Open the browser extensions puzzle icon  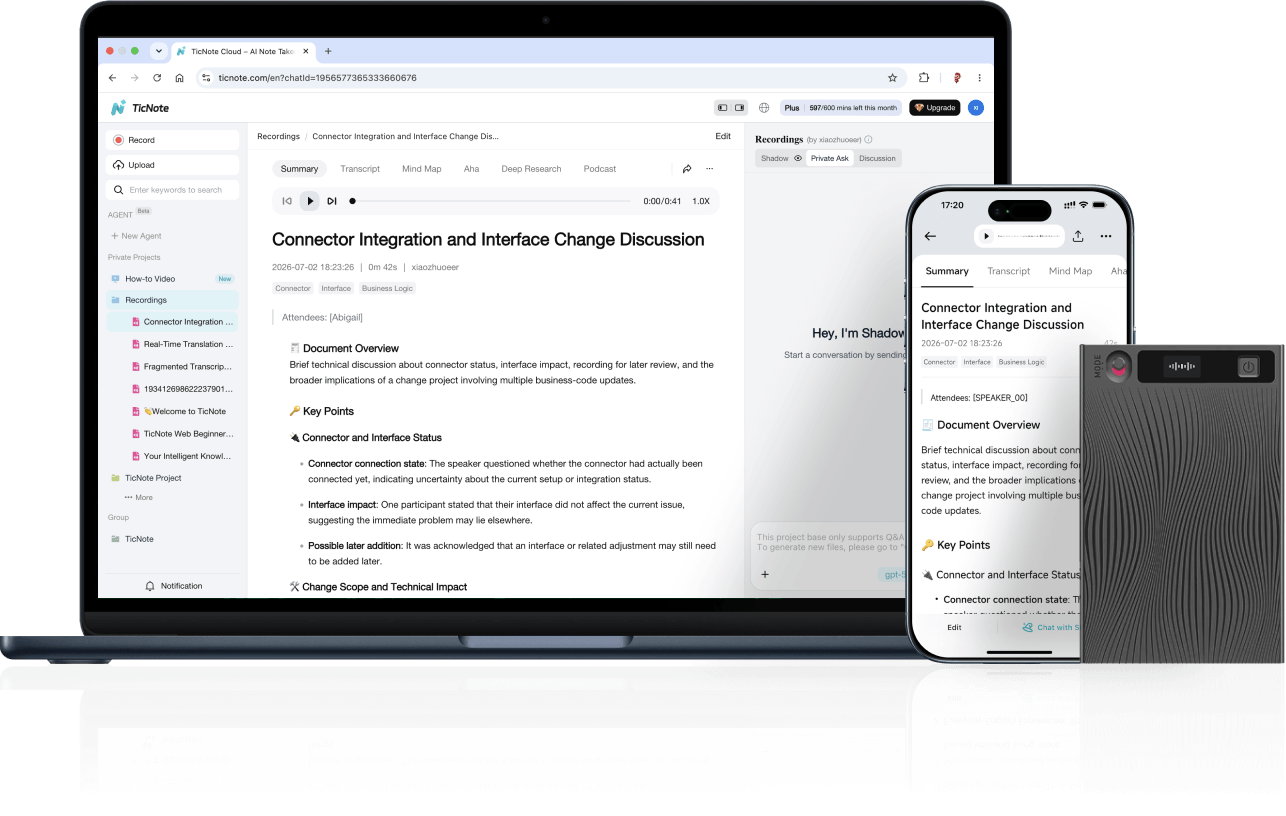[x=924, y=77]
